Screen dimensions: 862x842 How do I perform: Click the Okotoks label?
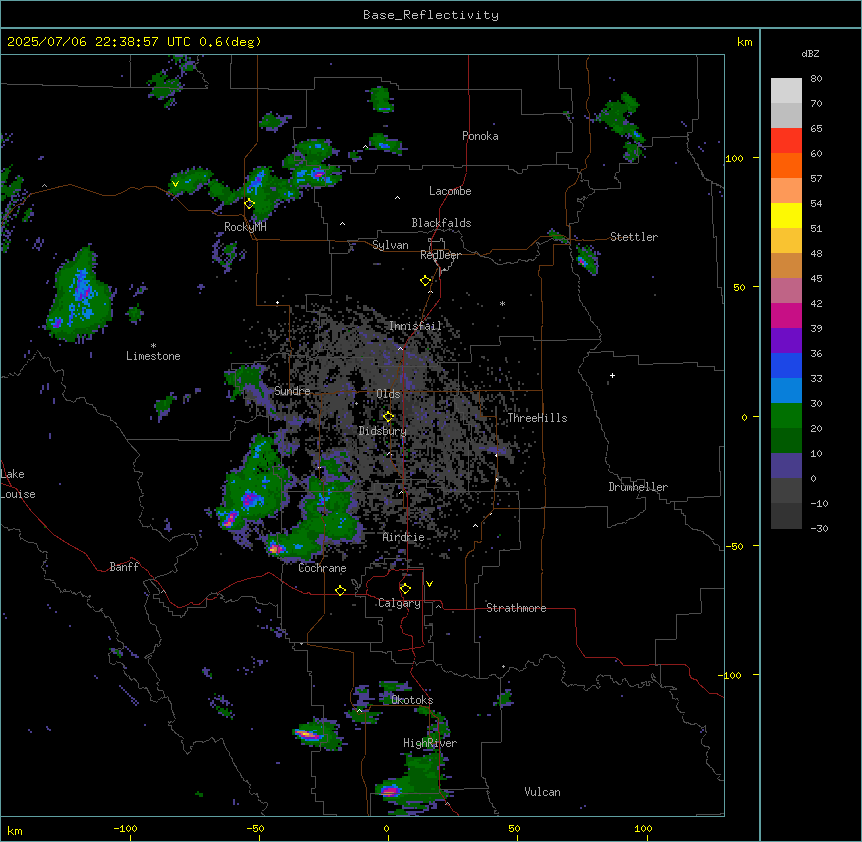[x=412, y=700]
